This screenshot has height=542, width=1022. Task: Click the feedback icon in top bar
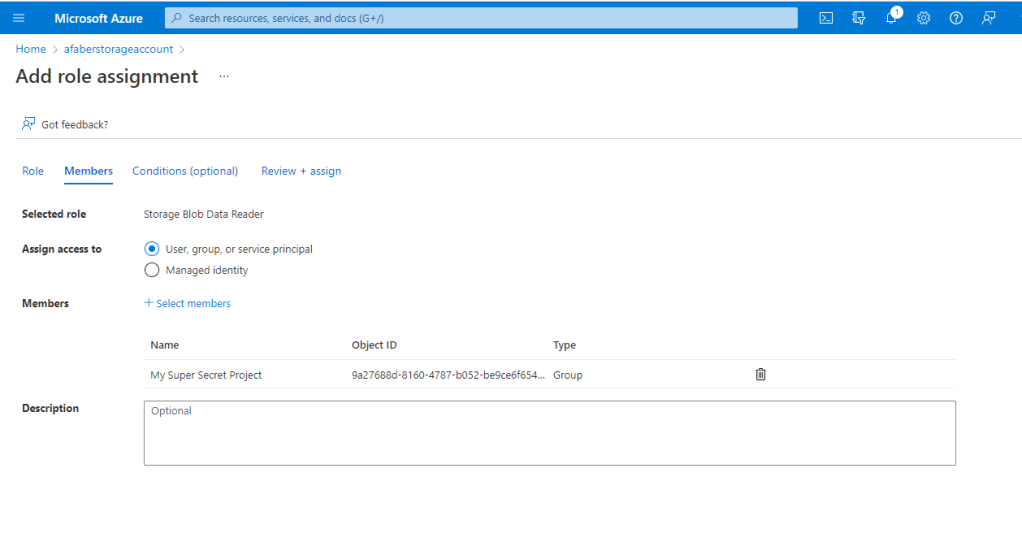point(988,18)
